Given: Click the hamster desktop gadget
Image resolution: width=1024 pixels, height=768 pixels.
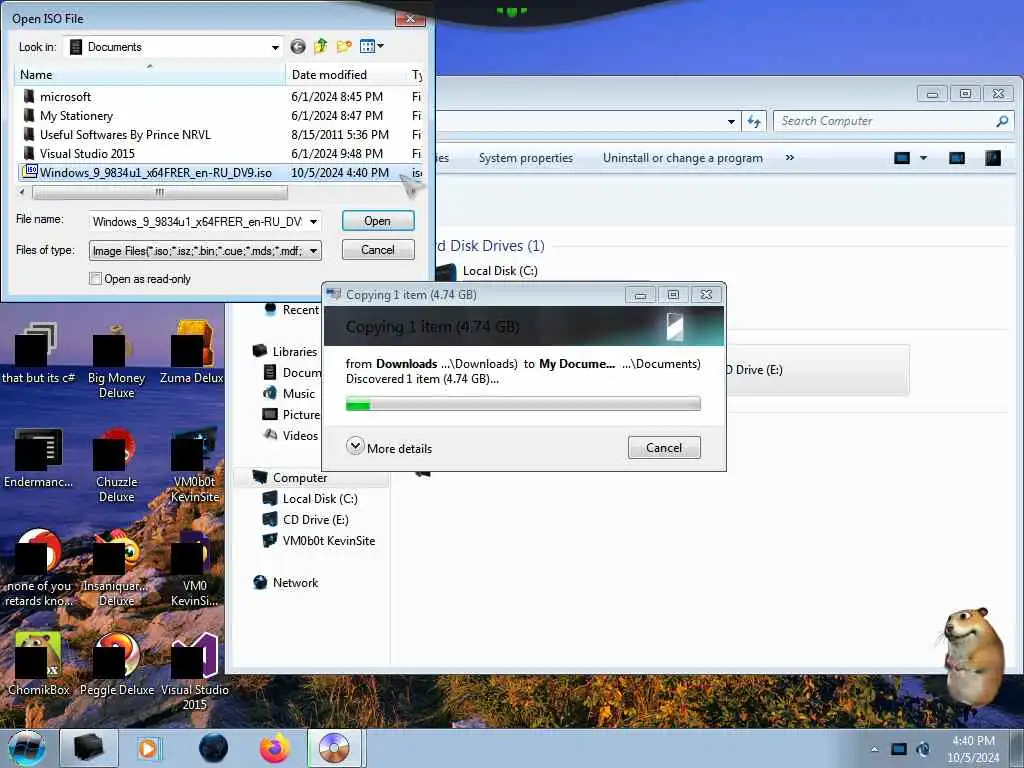Looking at the screenshot, I should click(972, 655).
